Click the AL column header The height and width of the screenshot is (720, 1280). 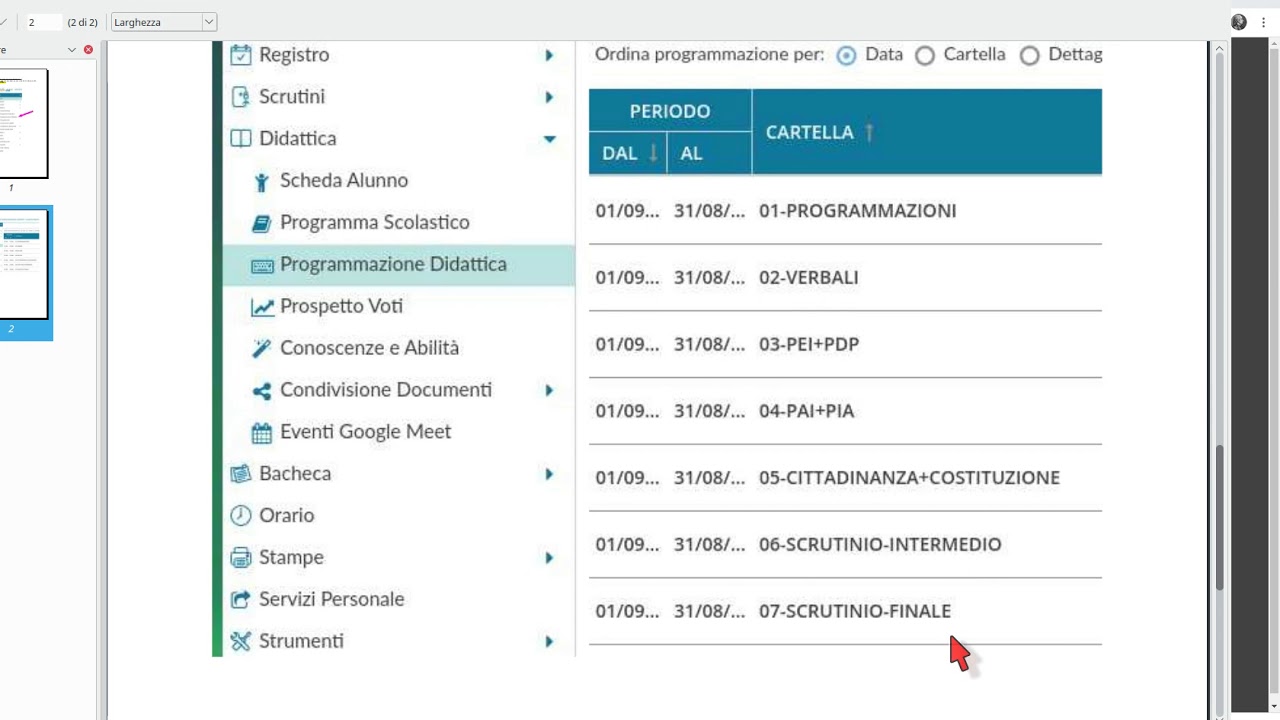click(x=709, y=154)
